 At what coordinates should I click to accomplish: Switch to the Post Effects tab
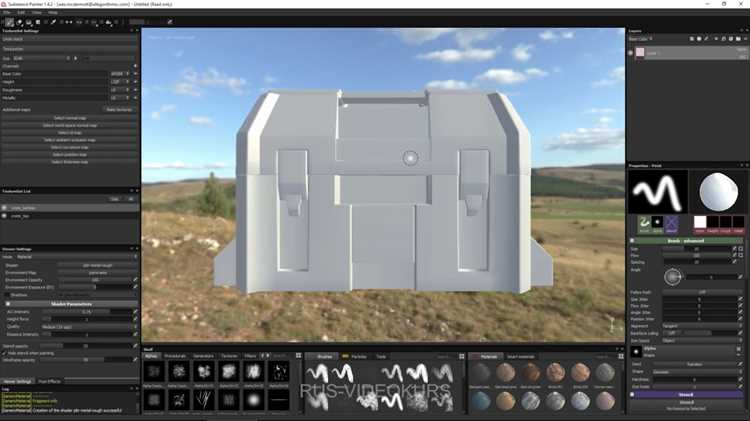click(x=49, y=381)
